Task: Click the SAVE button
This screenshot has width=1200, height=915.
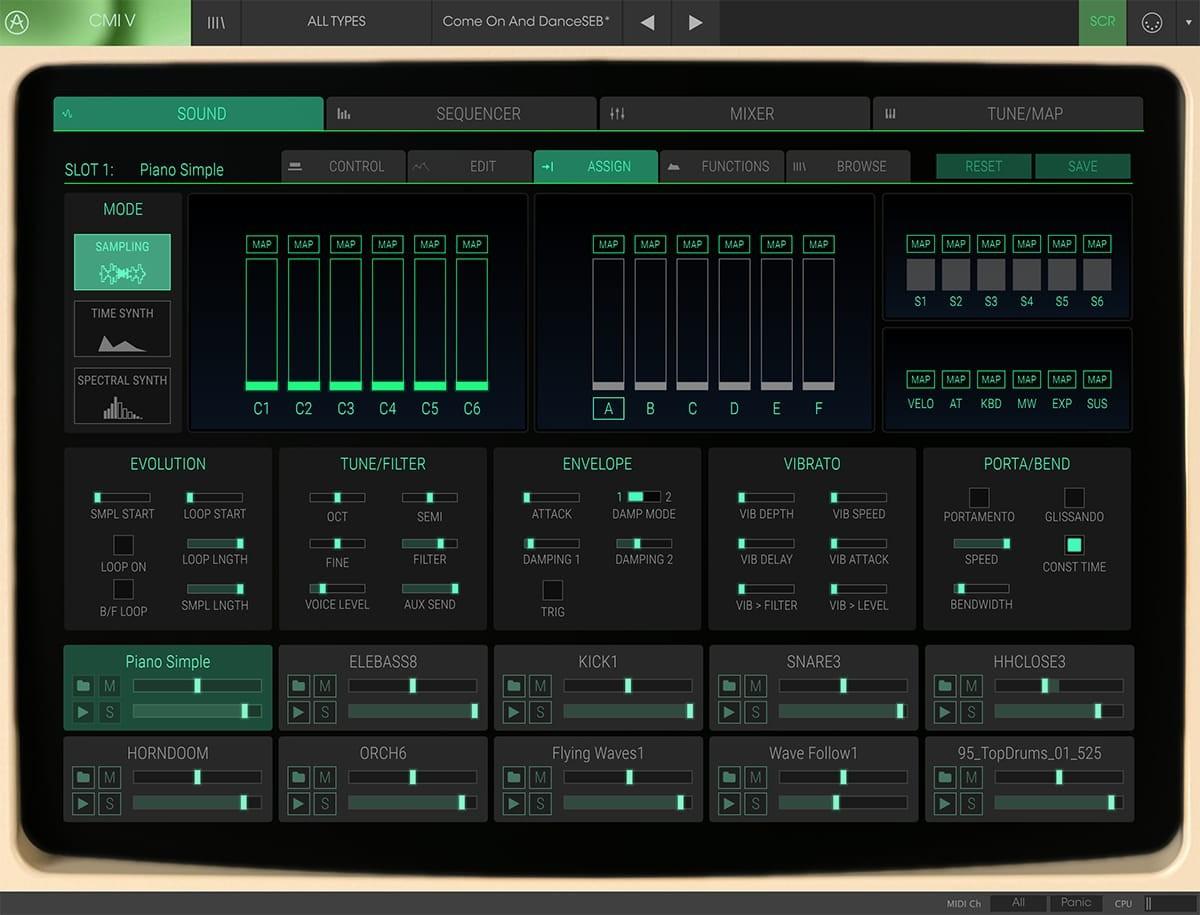Action: [x=1083, y=166]
